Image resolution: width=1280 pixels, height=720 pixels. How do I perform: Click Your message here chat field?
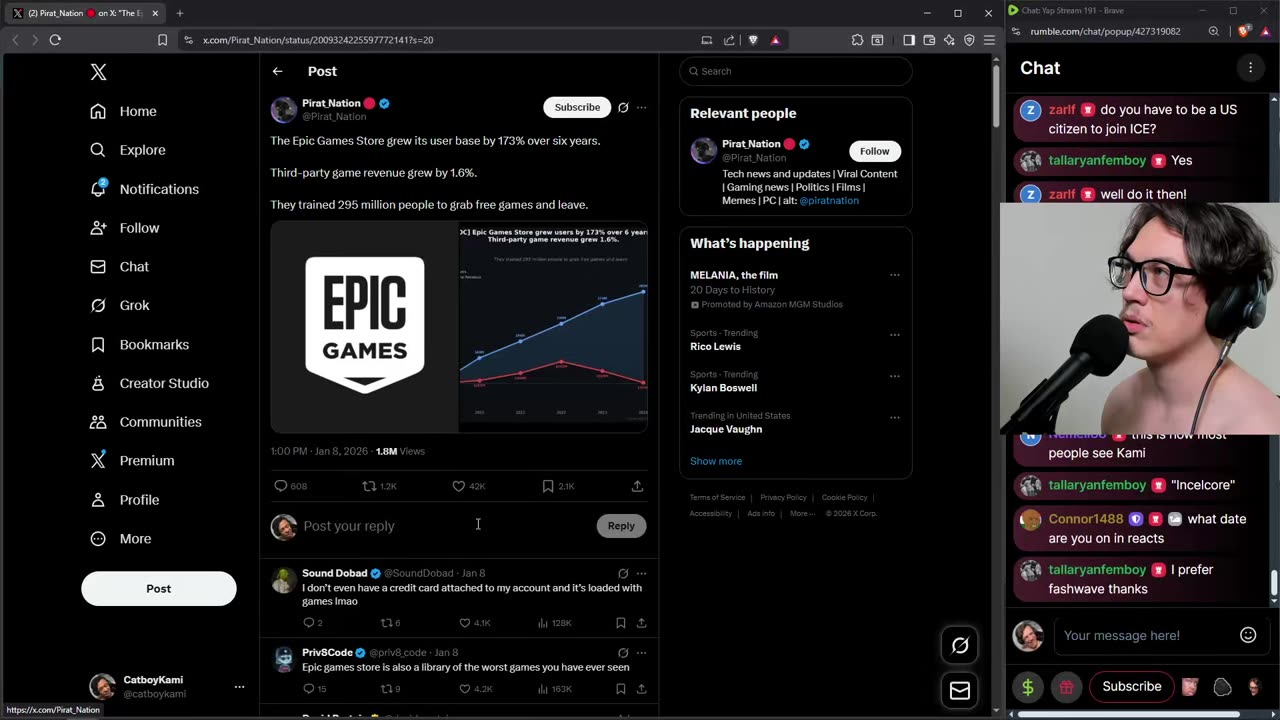click(x=1145, y=636)
